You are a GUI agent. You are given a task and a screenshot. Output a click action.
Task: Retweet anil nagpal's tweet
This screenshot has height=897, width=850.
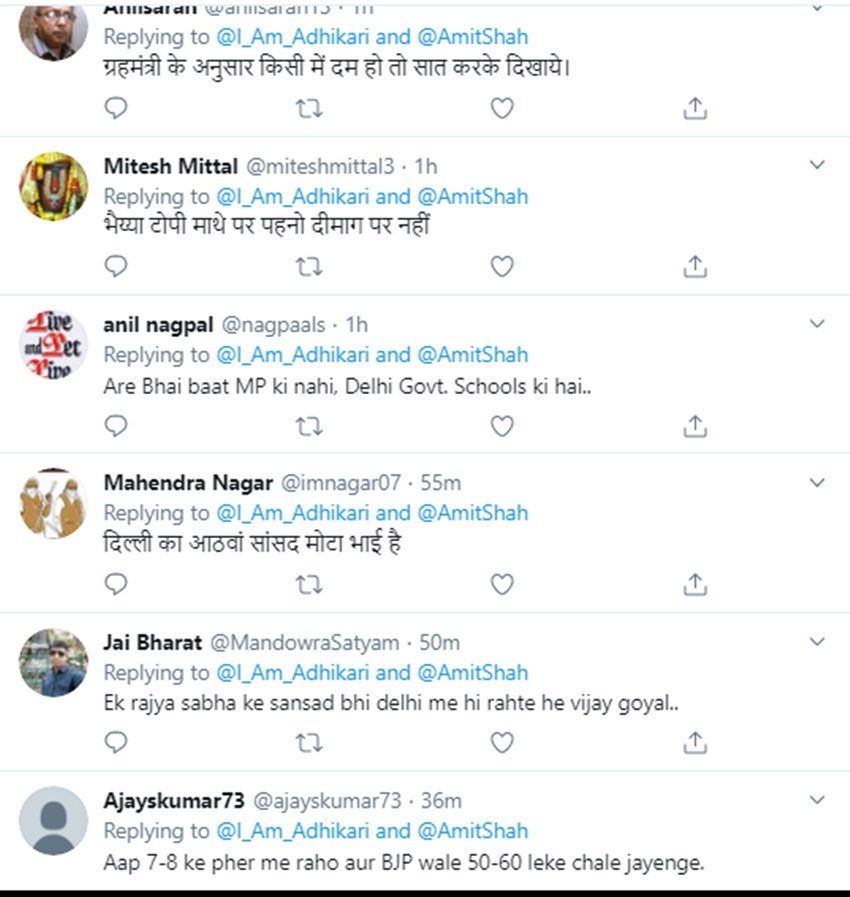coord(310,426)
